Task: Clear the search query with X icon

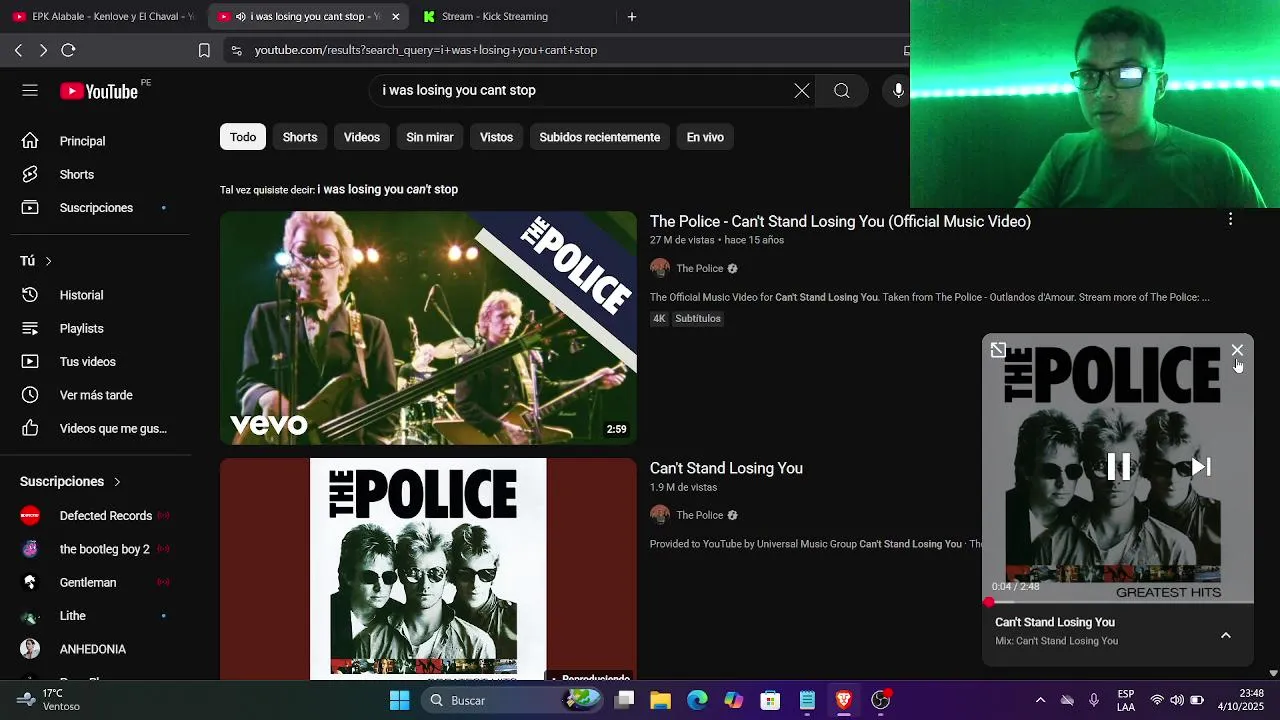Action: tap(802, 91)
